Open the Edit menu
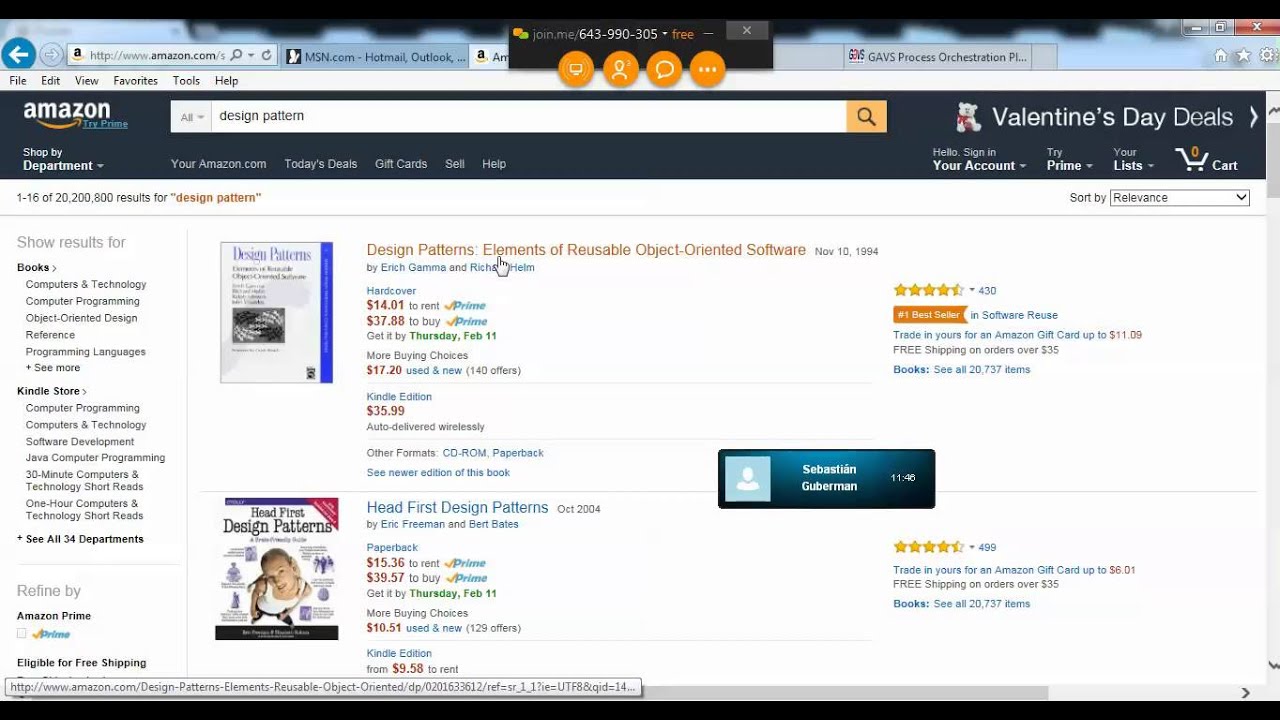This screenshot has width=1280, height=720. tap(51, 81)
